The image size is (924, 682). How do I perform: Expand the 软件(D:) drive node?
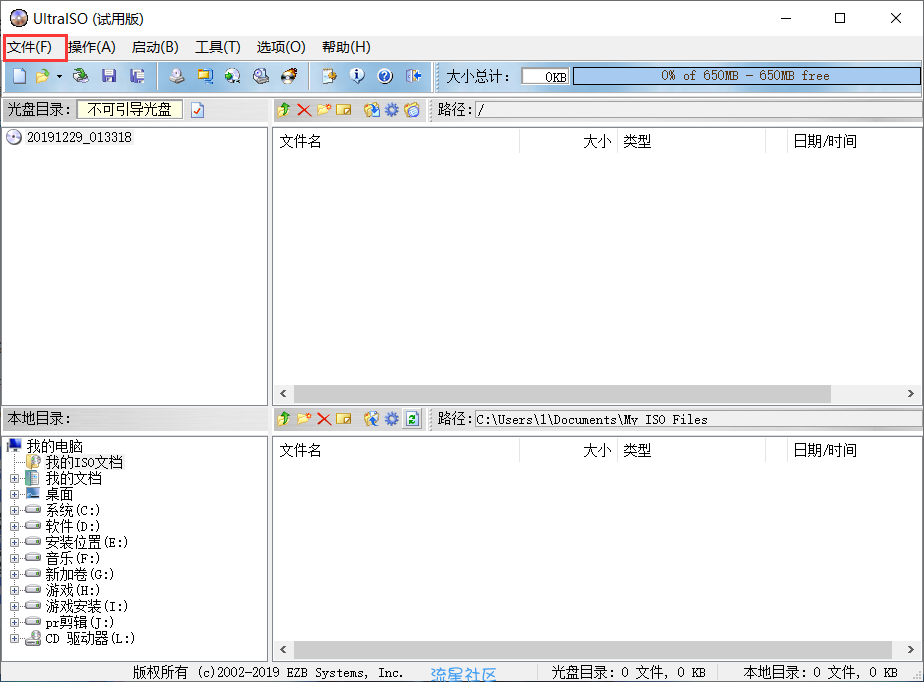[x=15, y=526]
